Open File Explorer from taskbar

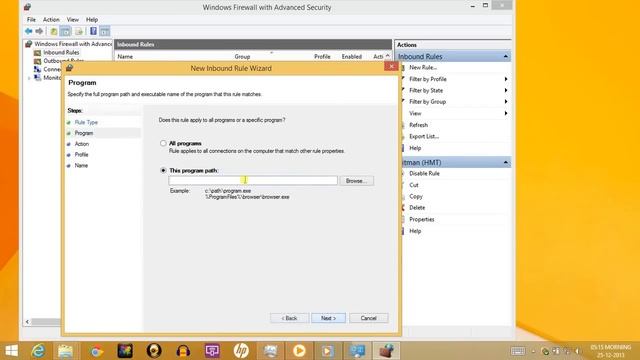65,351
